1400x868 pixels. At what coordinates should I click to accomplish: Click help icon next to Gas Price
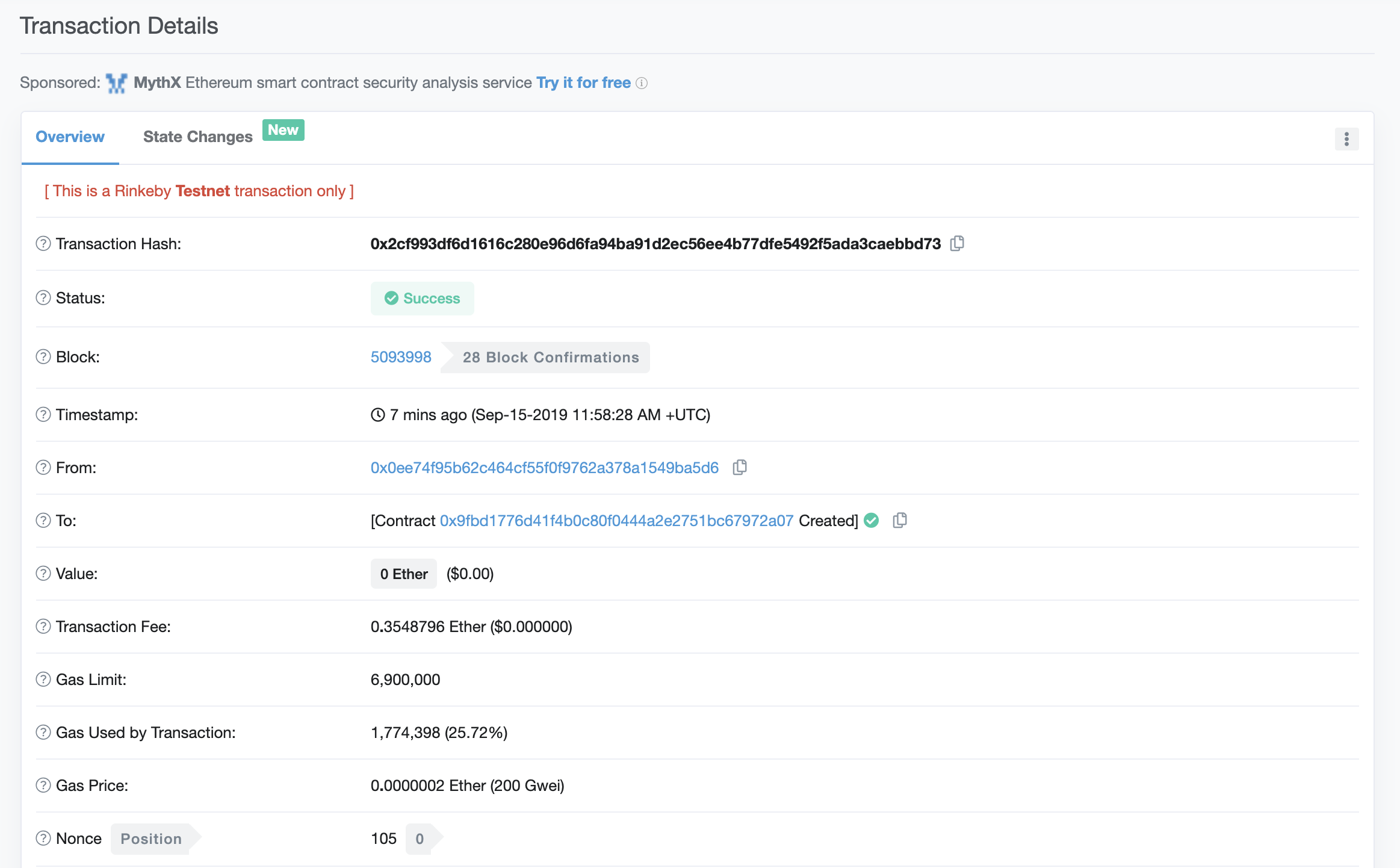43,786
